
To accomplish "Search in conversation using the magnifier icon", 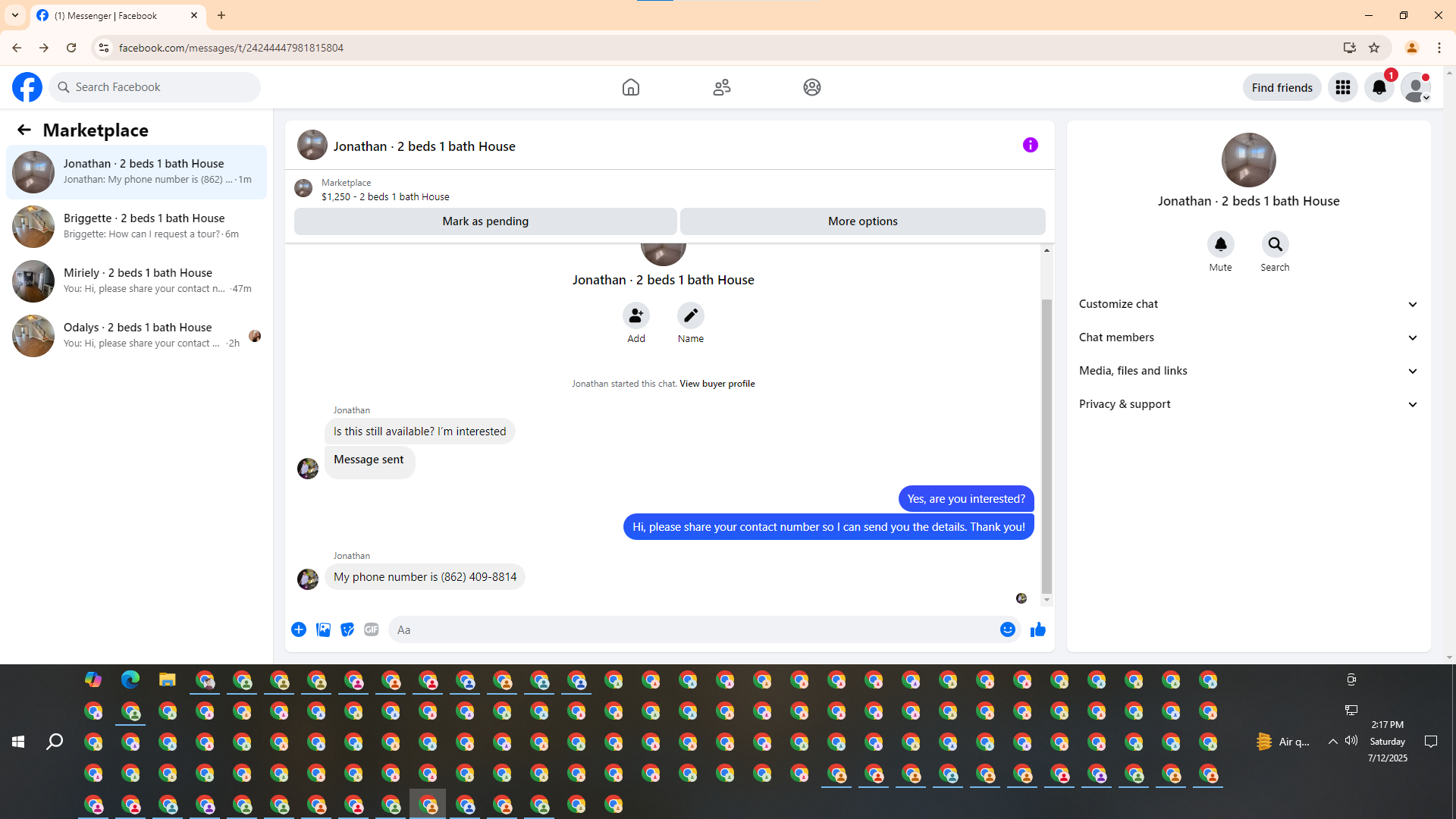I will click(x=1275, y=244).
